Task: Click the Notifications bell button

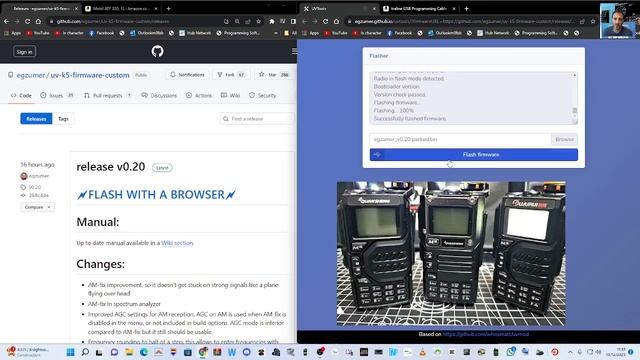Action: click(x=187, y=75)
